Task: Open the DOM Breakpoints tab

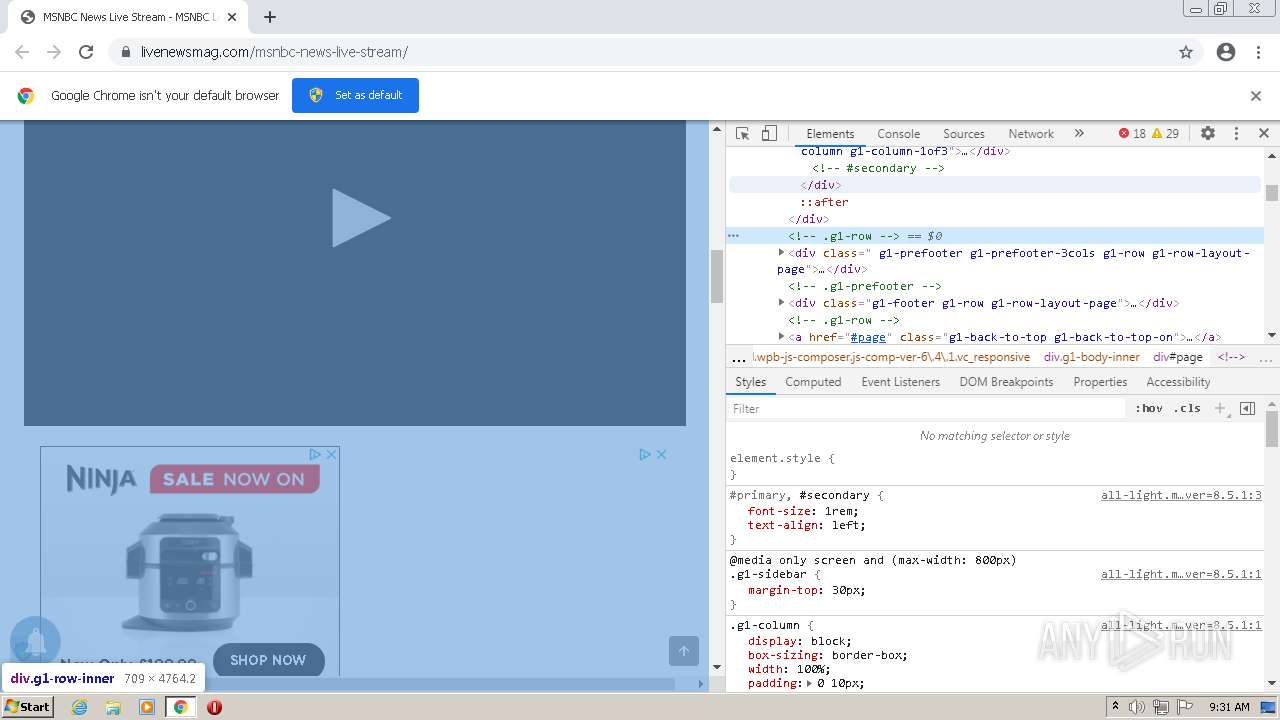Action: point(1006,382)
